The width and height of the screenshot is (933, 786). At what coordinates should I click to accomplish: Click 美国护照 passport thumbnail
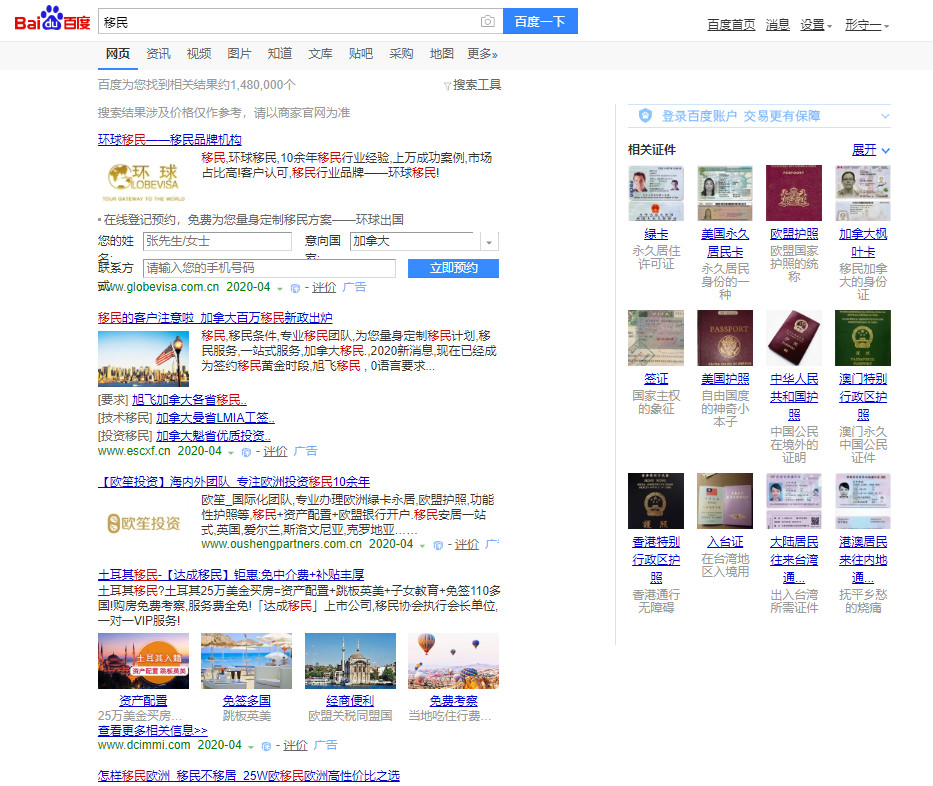tap(725, 337)
